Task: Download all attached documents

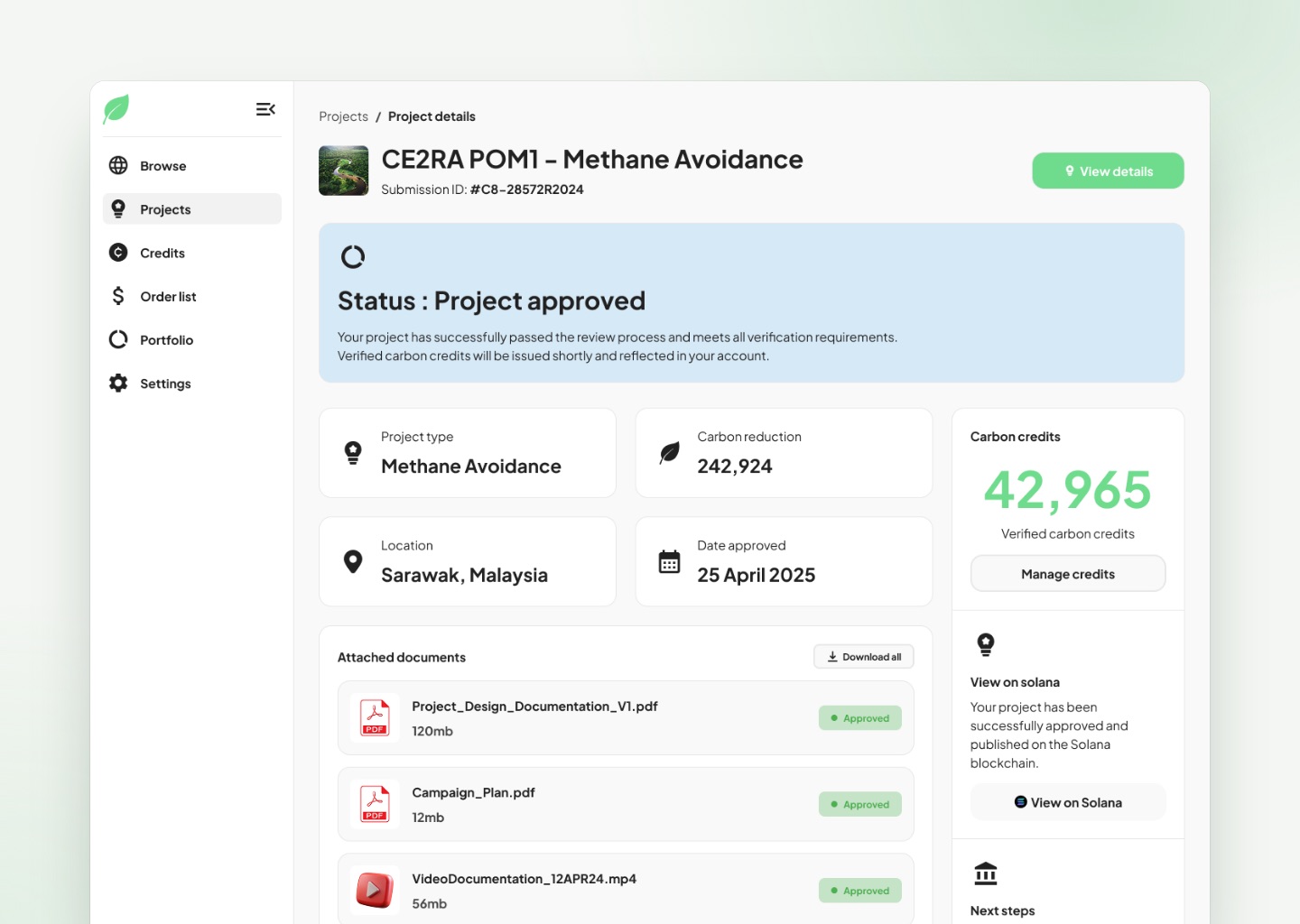Action: point(864,657)
